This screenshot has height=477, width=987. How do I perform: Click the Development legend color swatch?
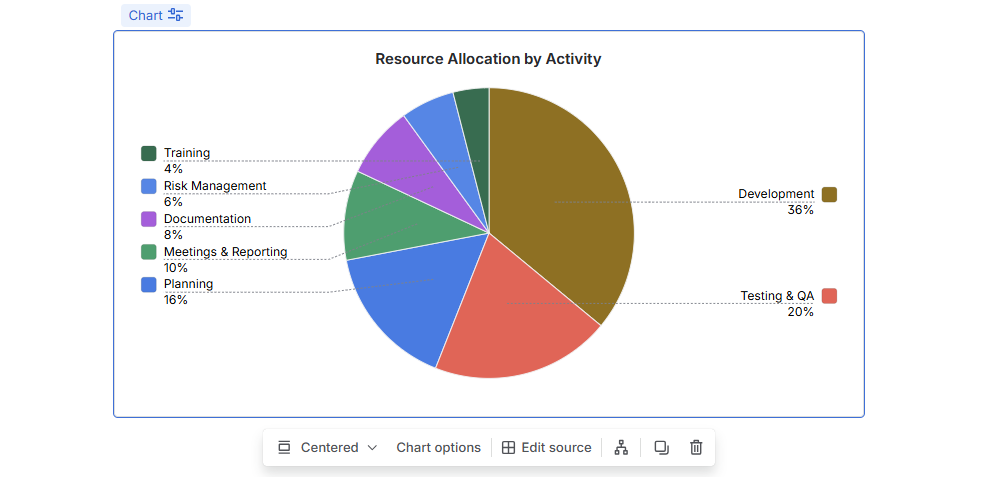click(829, 194)
